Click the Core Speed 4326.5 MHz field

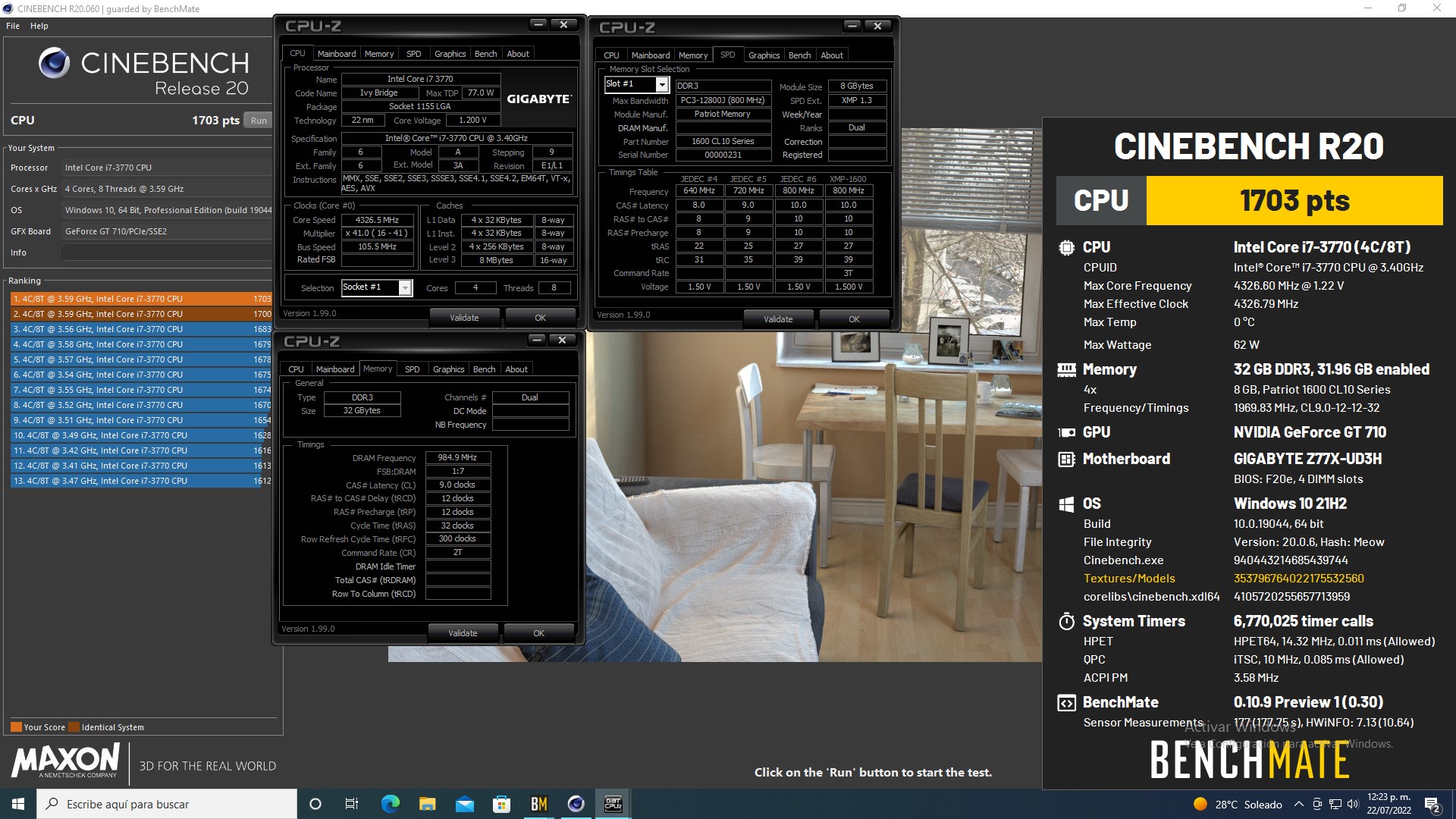click(x=377, y=220)
